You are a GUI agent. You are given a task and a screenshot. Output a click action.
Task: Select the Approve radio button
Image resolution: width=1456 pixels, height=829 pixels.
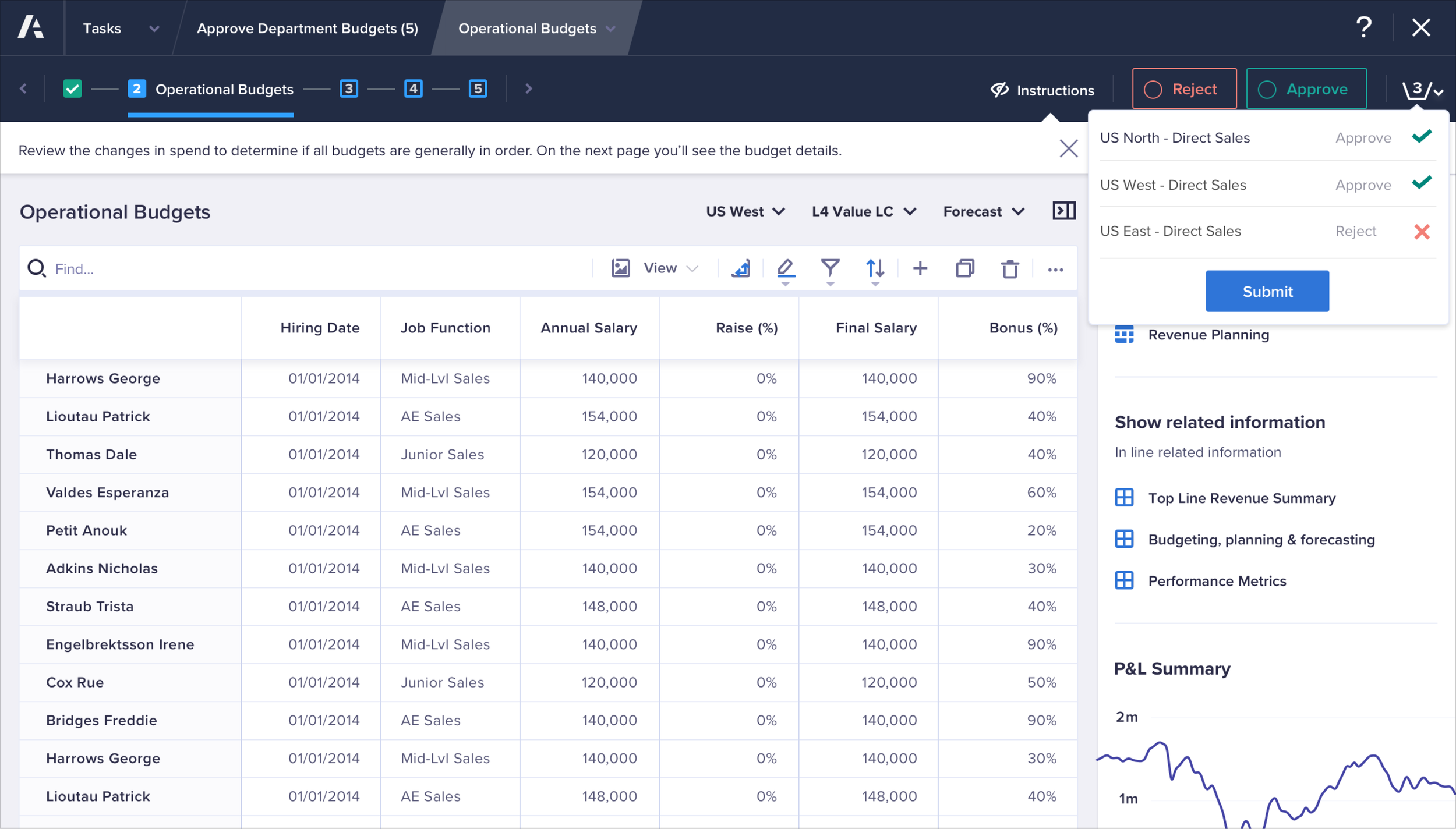pos(1267,90)
